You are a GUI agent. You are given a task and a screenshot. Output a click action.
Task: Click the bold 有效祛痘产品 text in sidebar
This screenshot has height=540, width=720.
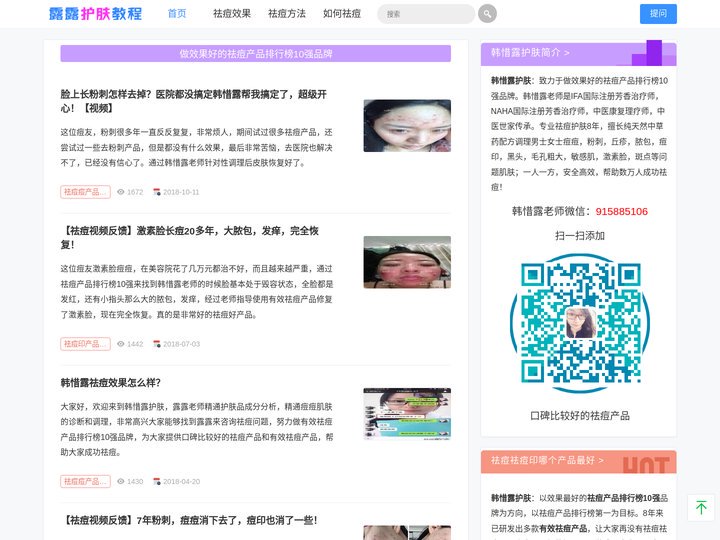(x=564, y=529)
